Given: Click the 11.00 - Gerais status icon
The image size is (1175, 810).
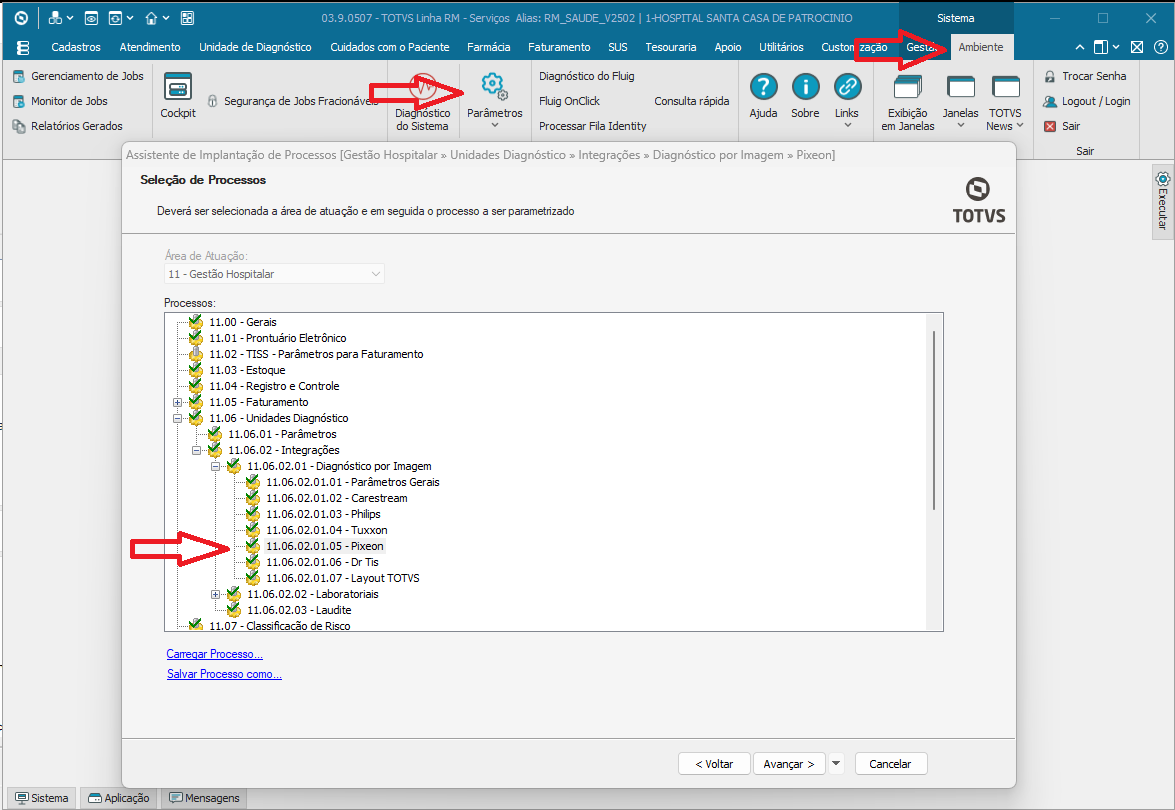Looking at the screenshot, I should pyautogui.click(x=196, y=321).
